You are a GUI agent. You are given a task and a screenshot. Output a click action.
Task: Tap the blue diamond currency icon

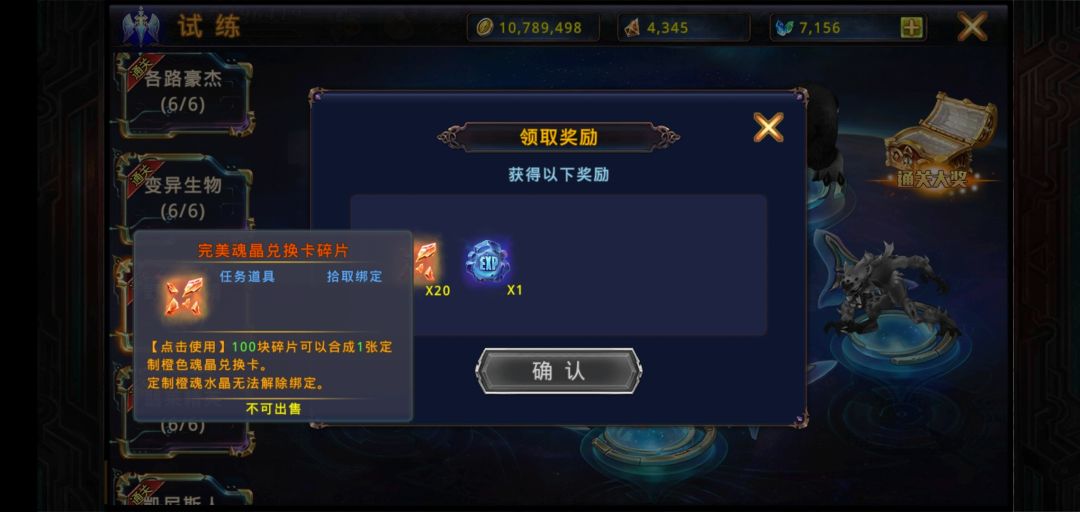click(x=785, y=28)
